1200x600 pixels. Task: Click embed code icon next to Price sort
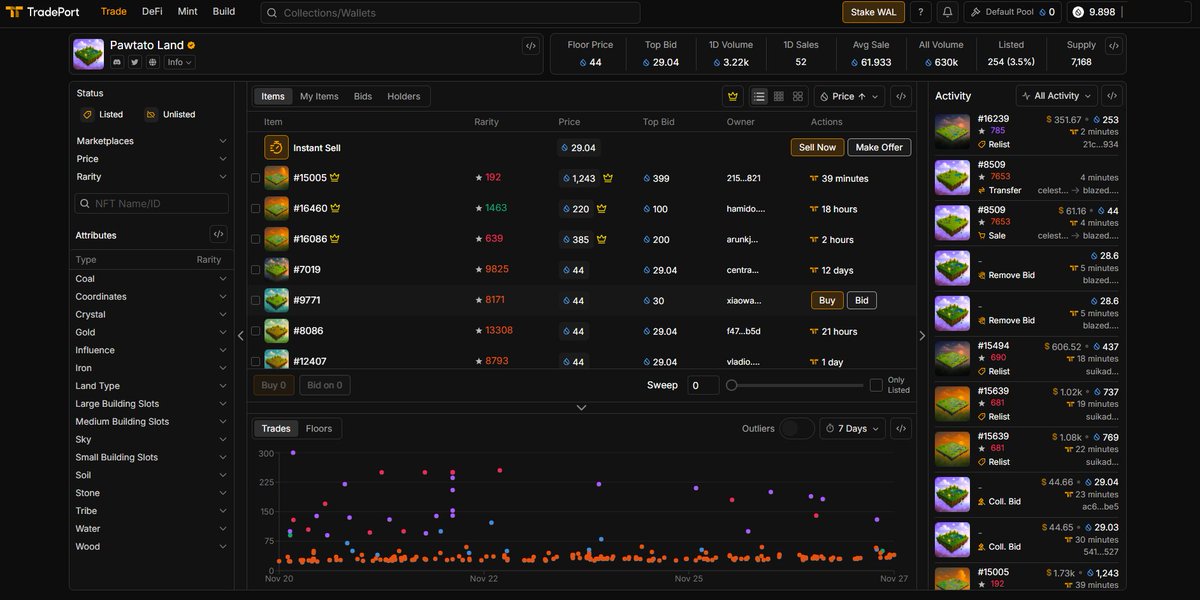(x=901, y=96)
